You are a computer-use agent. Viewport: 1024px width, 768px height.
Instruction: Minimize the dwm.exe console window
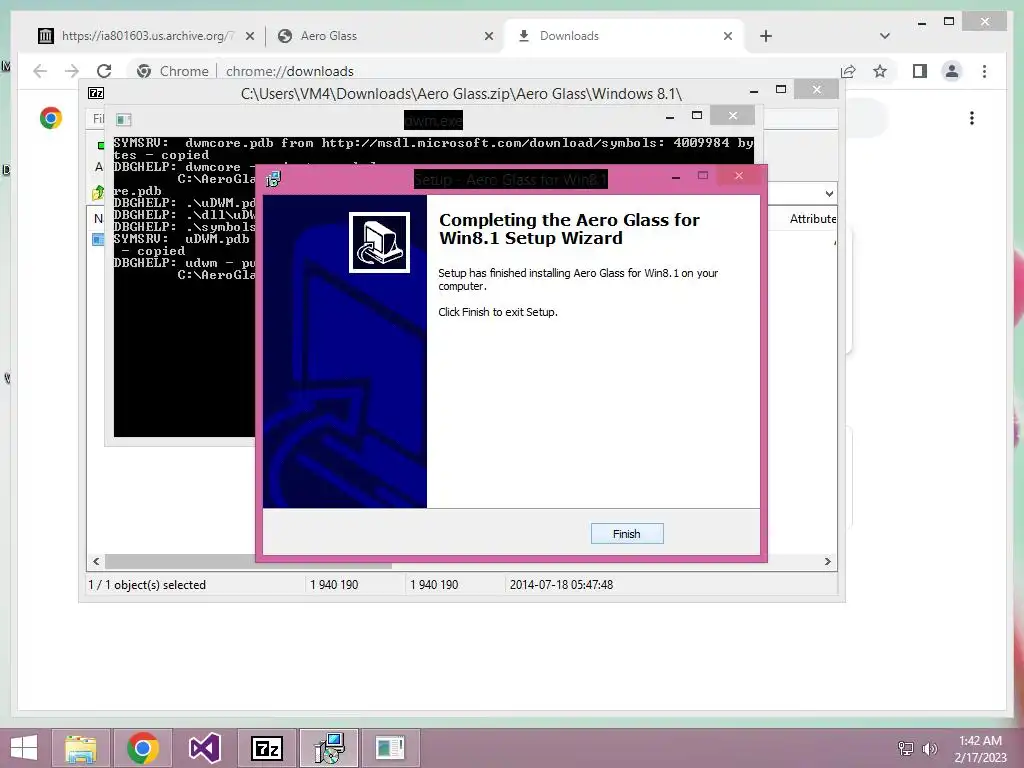669,116
